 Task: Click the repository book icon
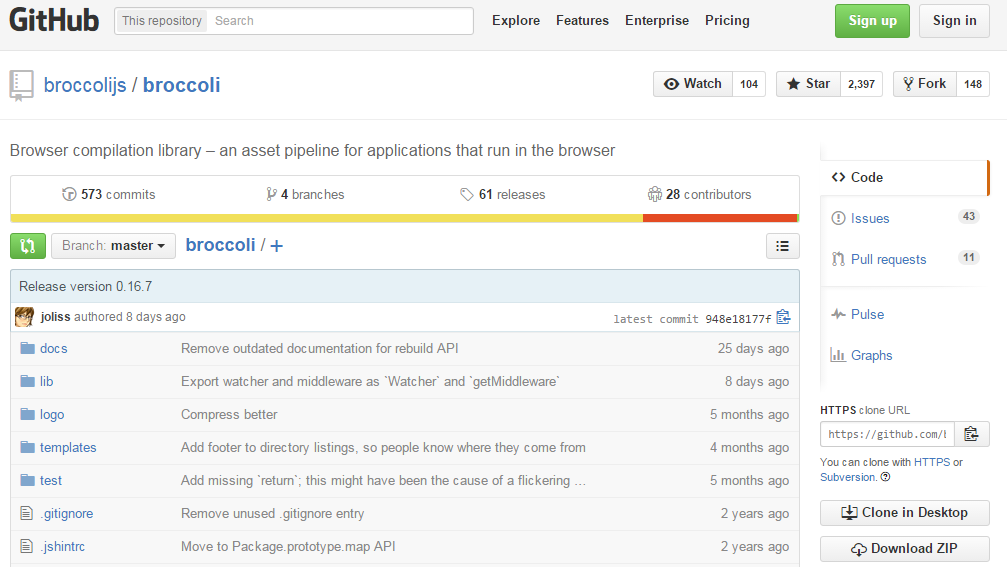tap(21, 85)
